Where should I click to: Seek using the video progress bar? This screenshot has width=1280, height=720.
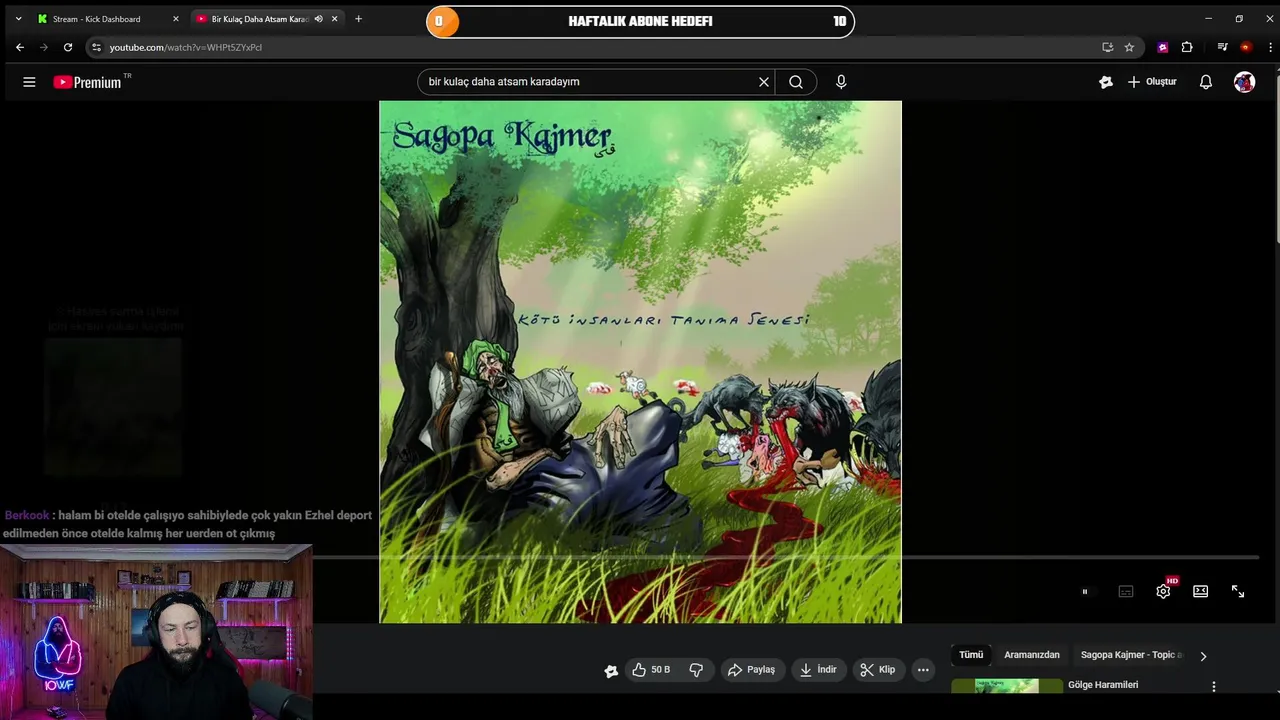click(x=785, y=557)
